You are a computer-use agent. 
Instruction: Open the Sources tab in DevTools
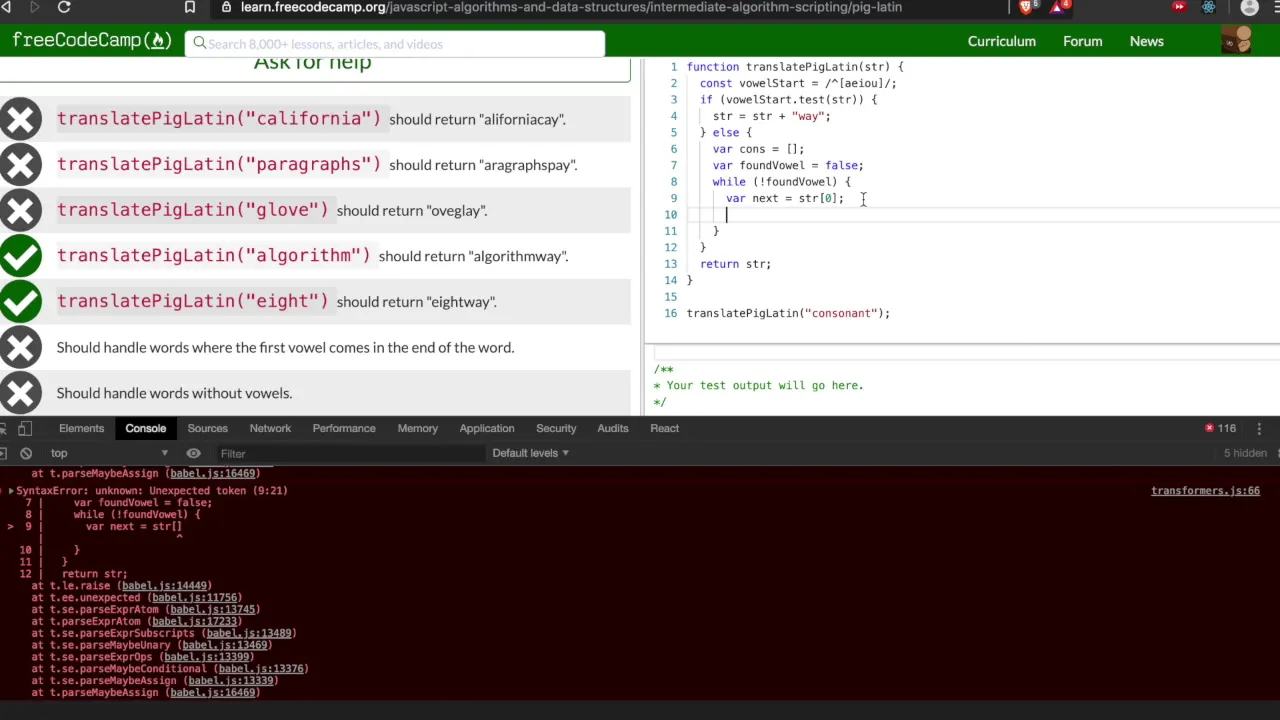click(208, 428)
